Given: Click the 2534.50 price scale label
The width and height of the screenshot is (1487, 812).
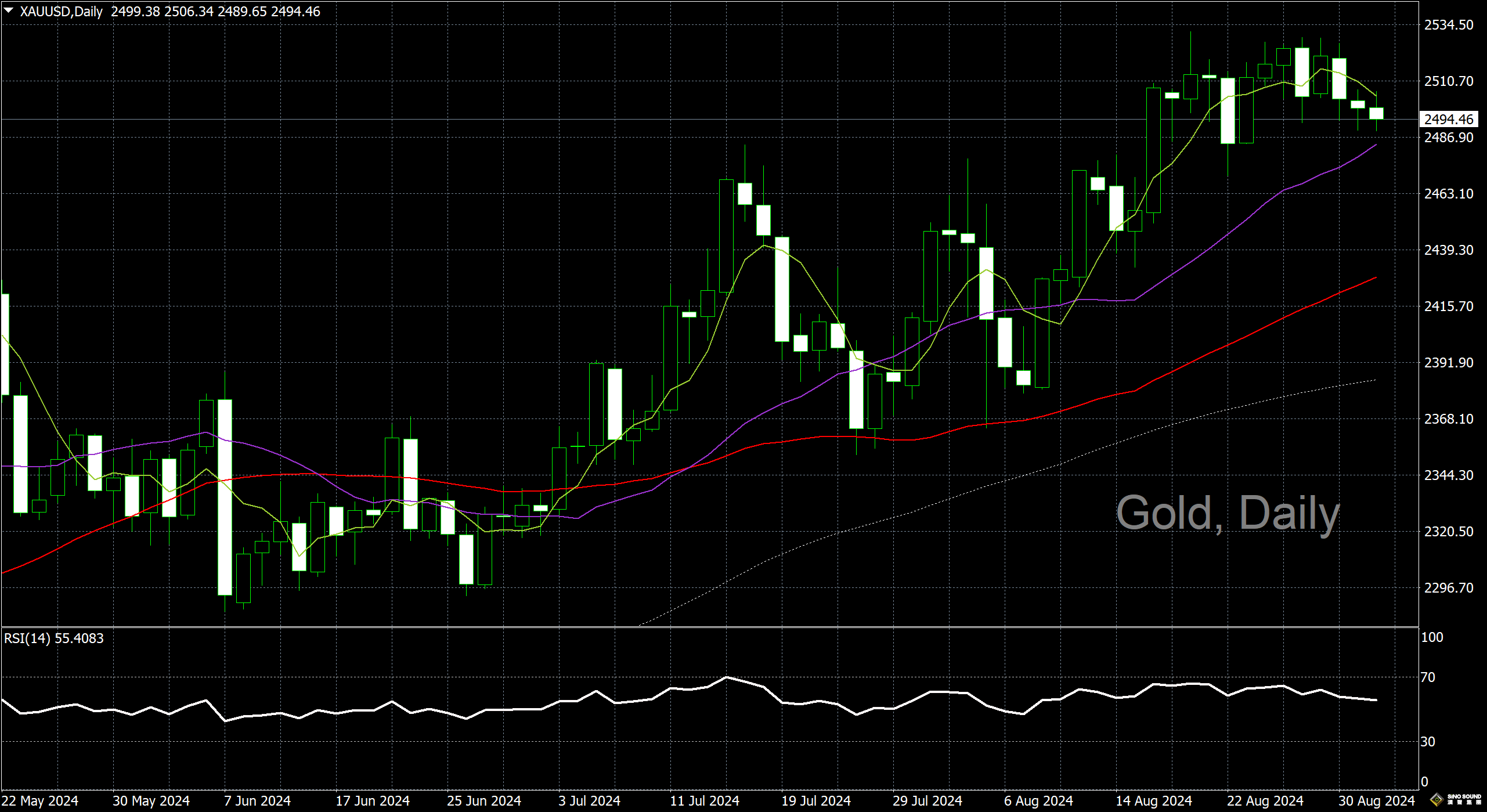Looking at the screenshot, I should coord(1449,25).
